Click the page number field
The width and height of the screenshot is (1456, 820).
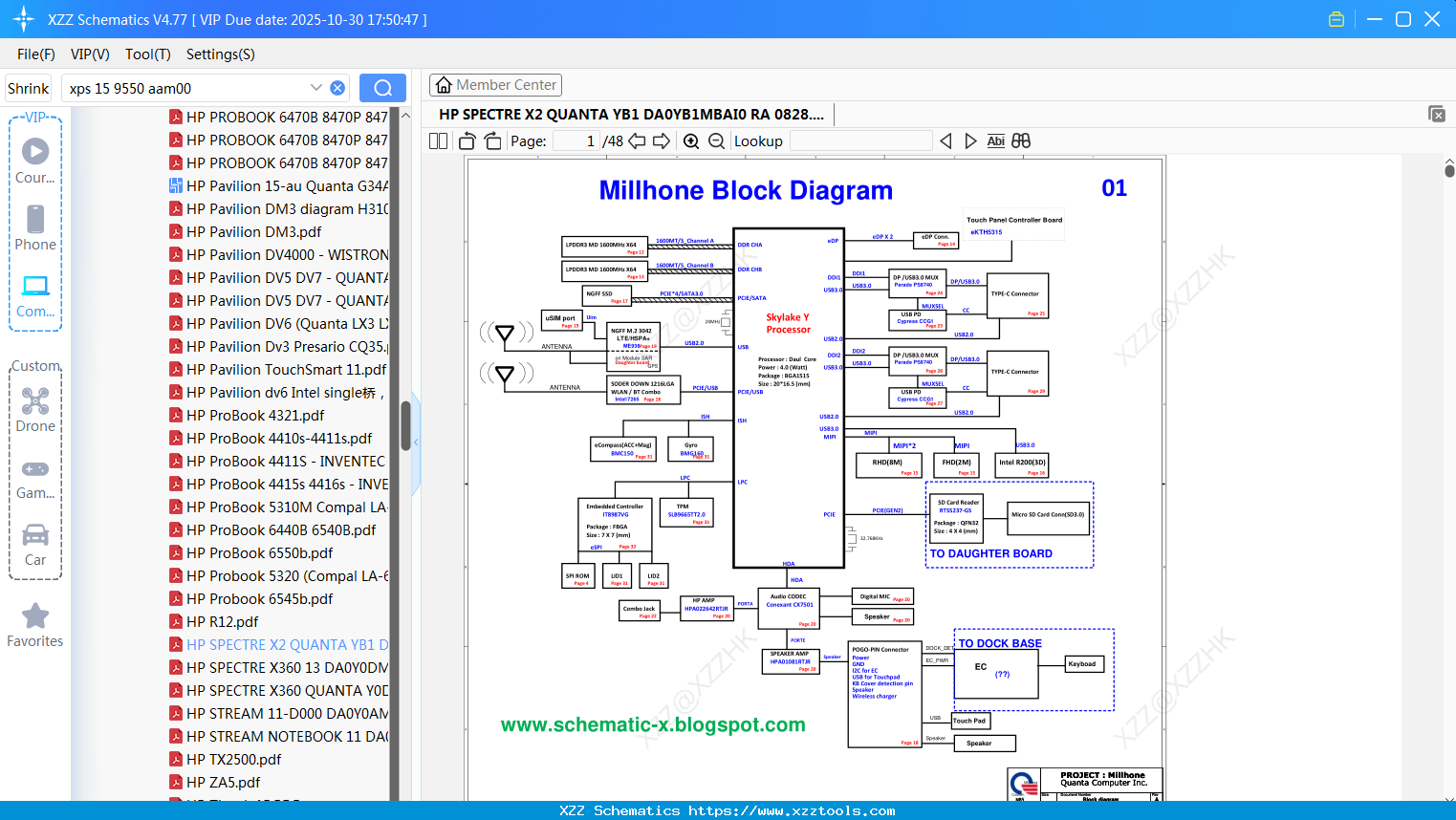[576, 140]
